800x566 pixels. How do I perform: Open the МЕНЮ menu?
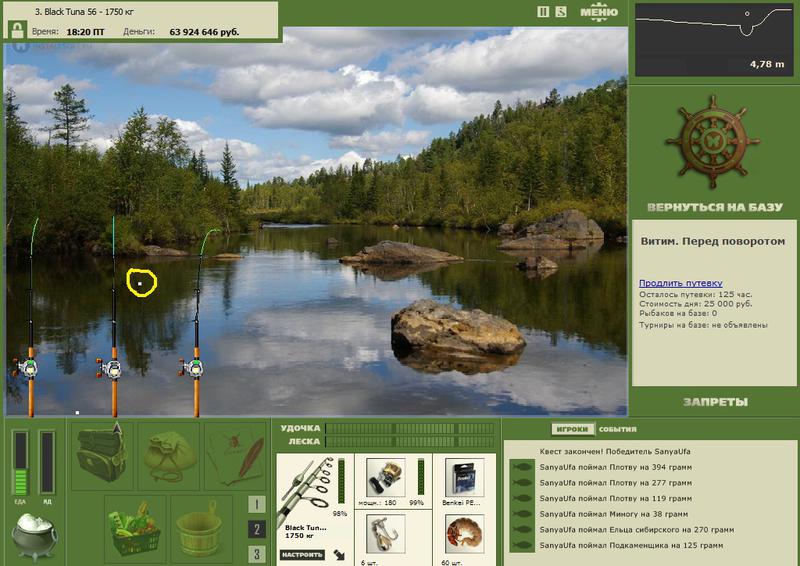pos(599,12)
